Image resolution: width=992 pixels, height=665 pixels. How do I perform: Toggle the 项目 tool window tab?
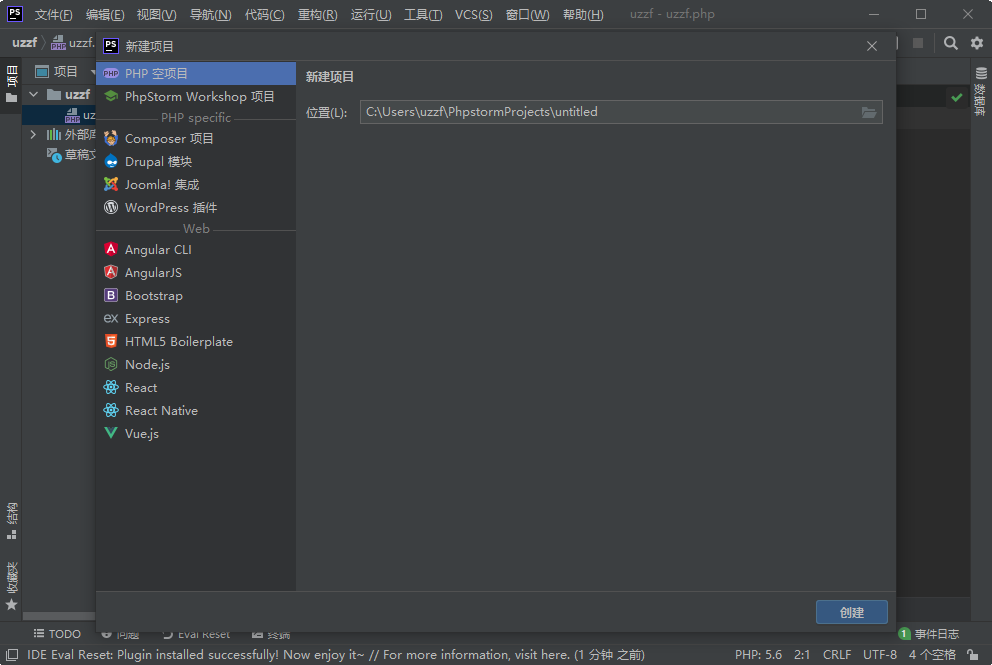[x=11, y=84]
